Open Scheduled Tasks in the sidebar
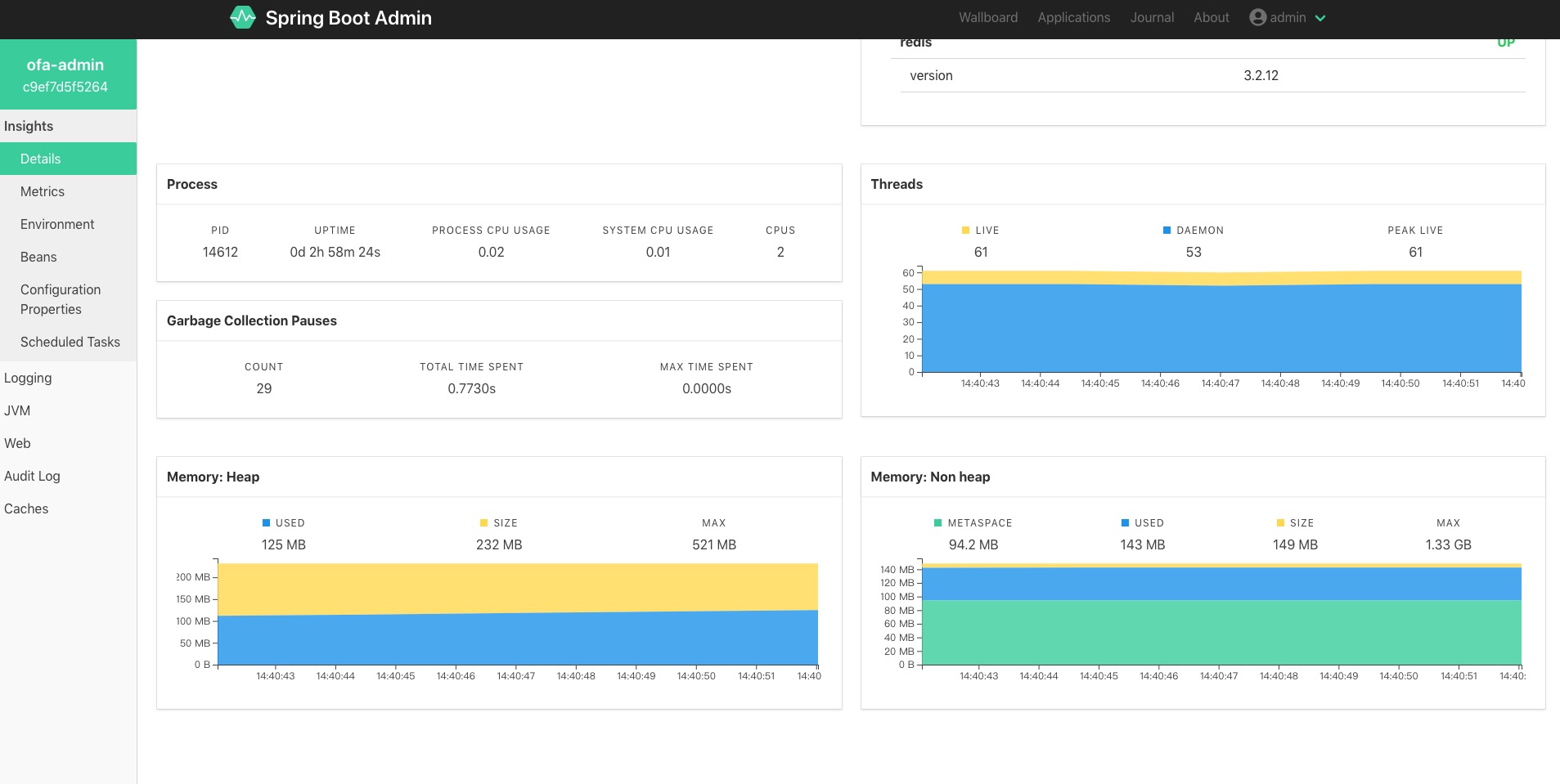This screenshot has width=1560, height=784. point(68,342)
